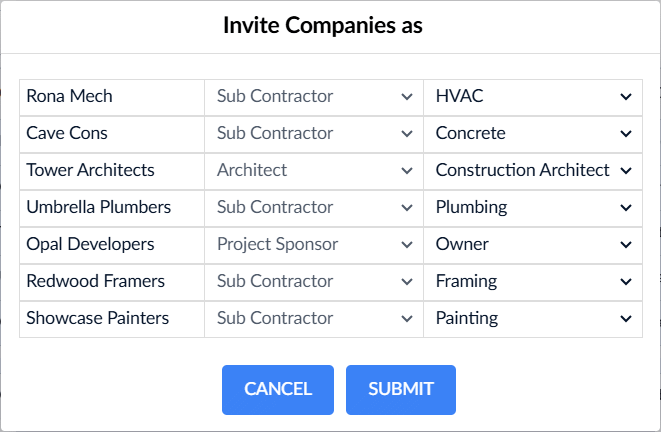
Task: Expand Cave Cons Sub Contractor dropdown
Action: pyautogui.click(x=314, y=134)
